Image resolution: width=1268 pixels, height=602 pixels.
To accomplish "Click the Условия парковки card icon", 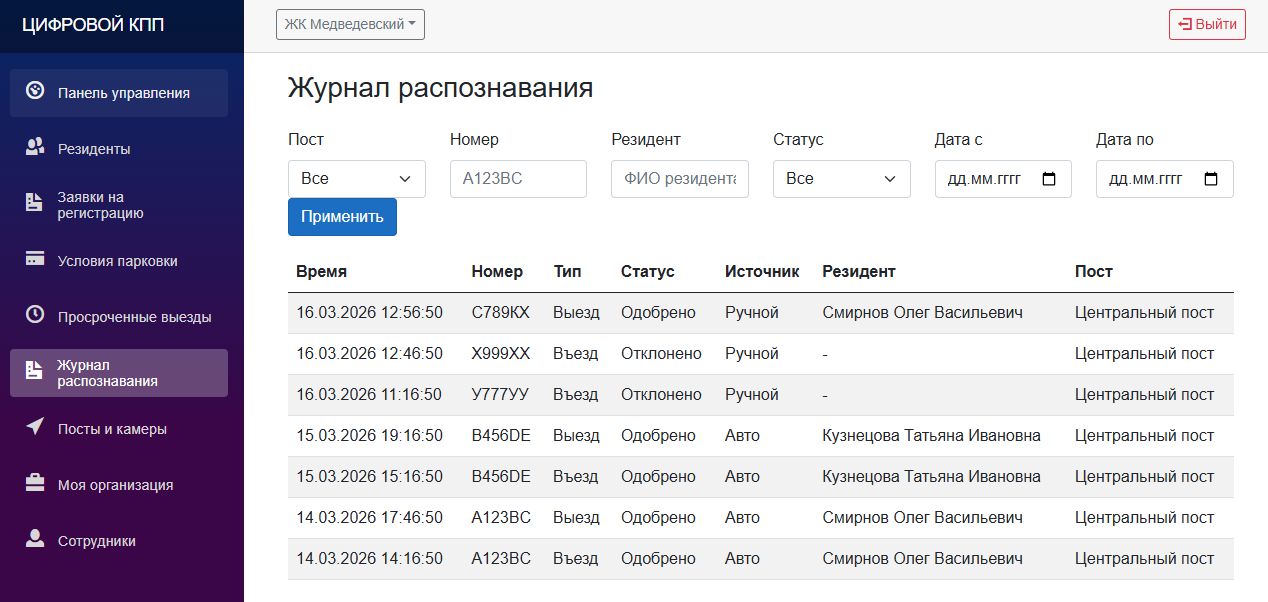I will 35,260.
